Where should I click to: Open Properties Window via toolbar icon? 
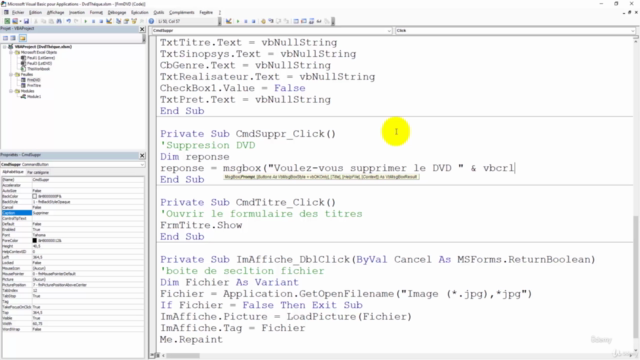[x=126, y=21]
